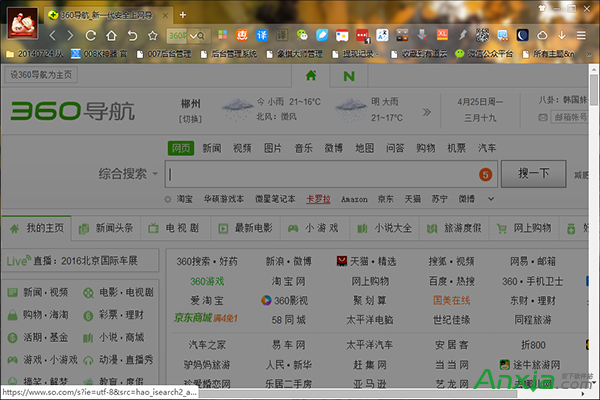Click [切换] to change city 柳州
This screenshot has width=600, height=400.
pos(191,119)
